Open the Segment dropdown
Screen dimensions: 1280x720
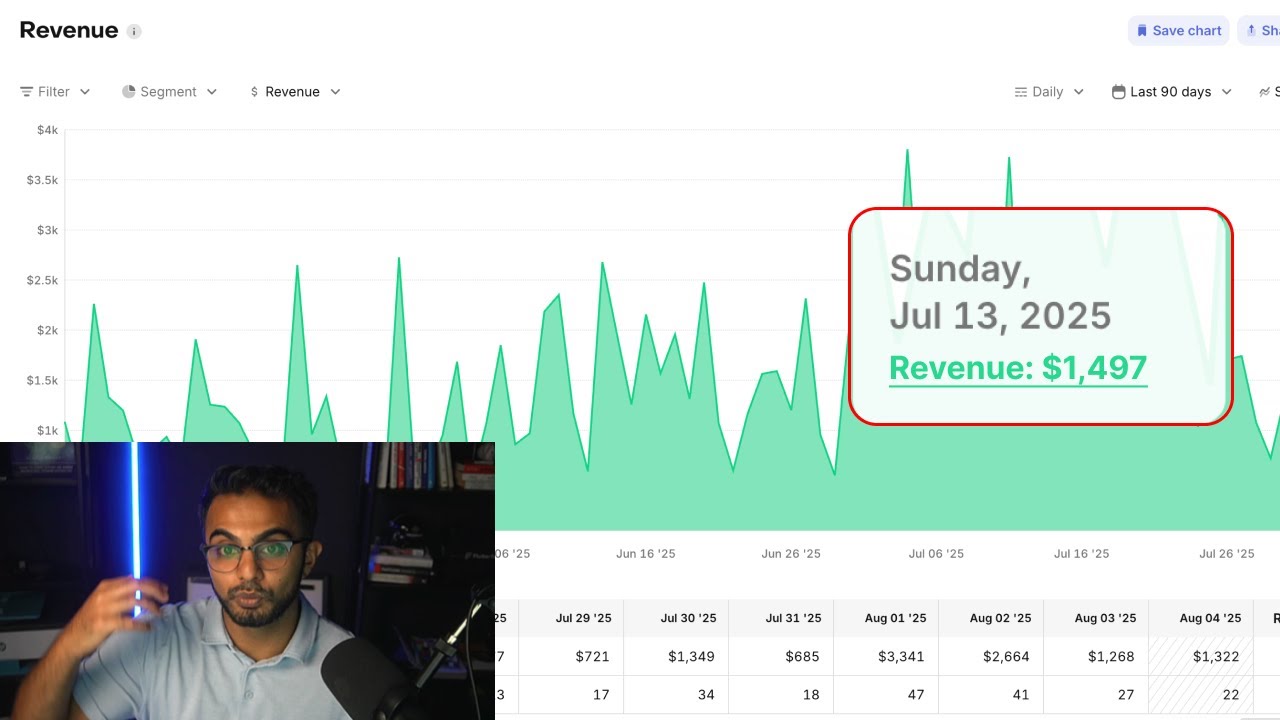[x=169, y=91]
